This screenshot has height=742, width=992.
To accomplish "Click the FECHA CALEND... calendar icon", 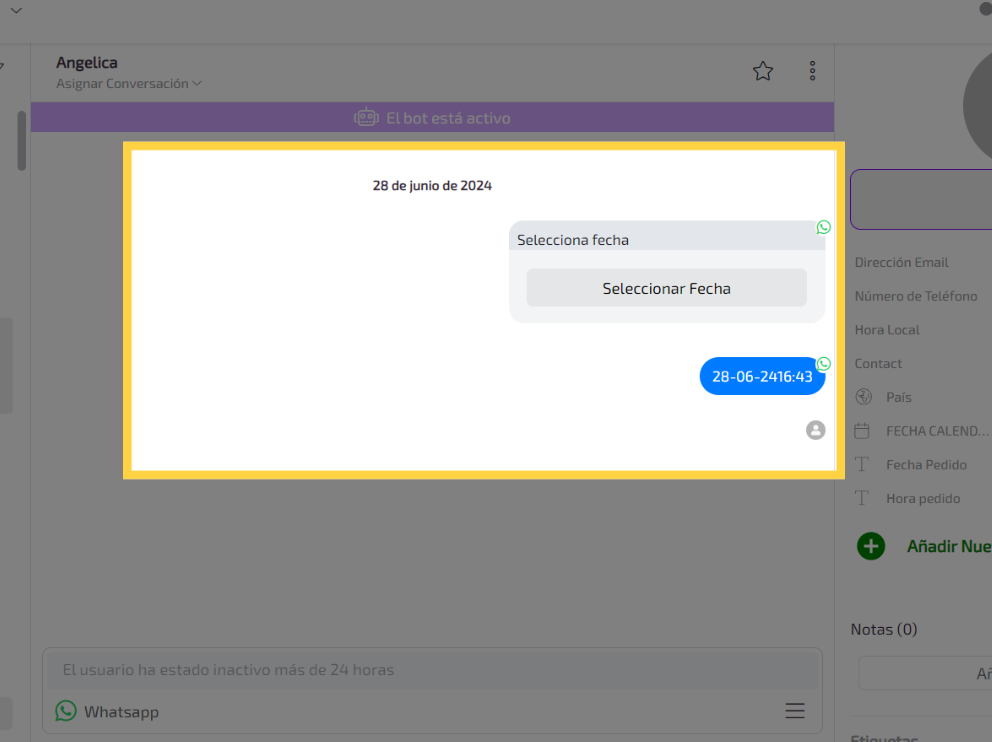I will click(x=862, y=431).
